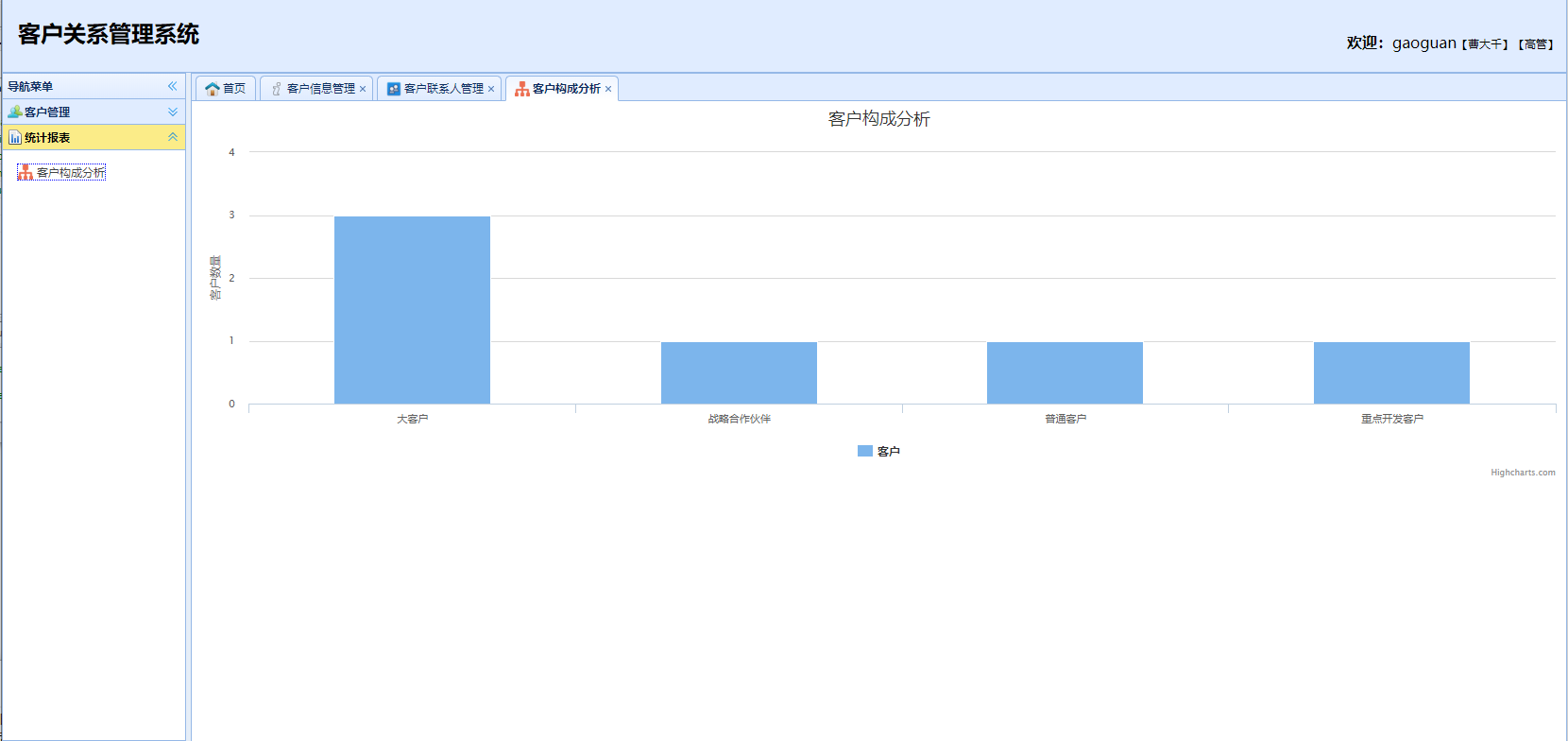Select the active 客户构成分析 tab
This screenshot has width=1568, height=741.
(562, 88)
